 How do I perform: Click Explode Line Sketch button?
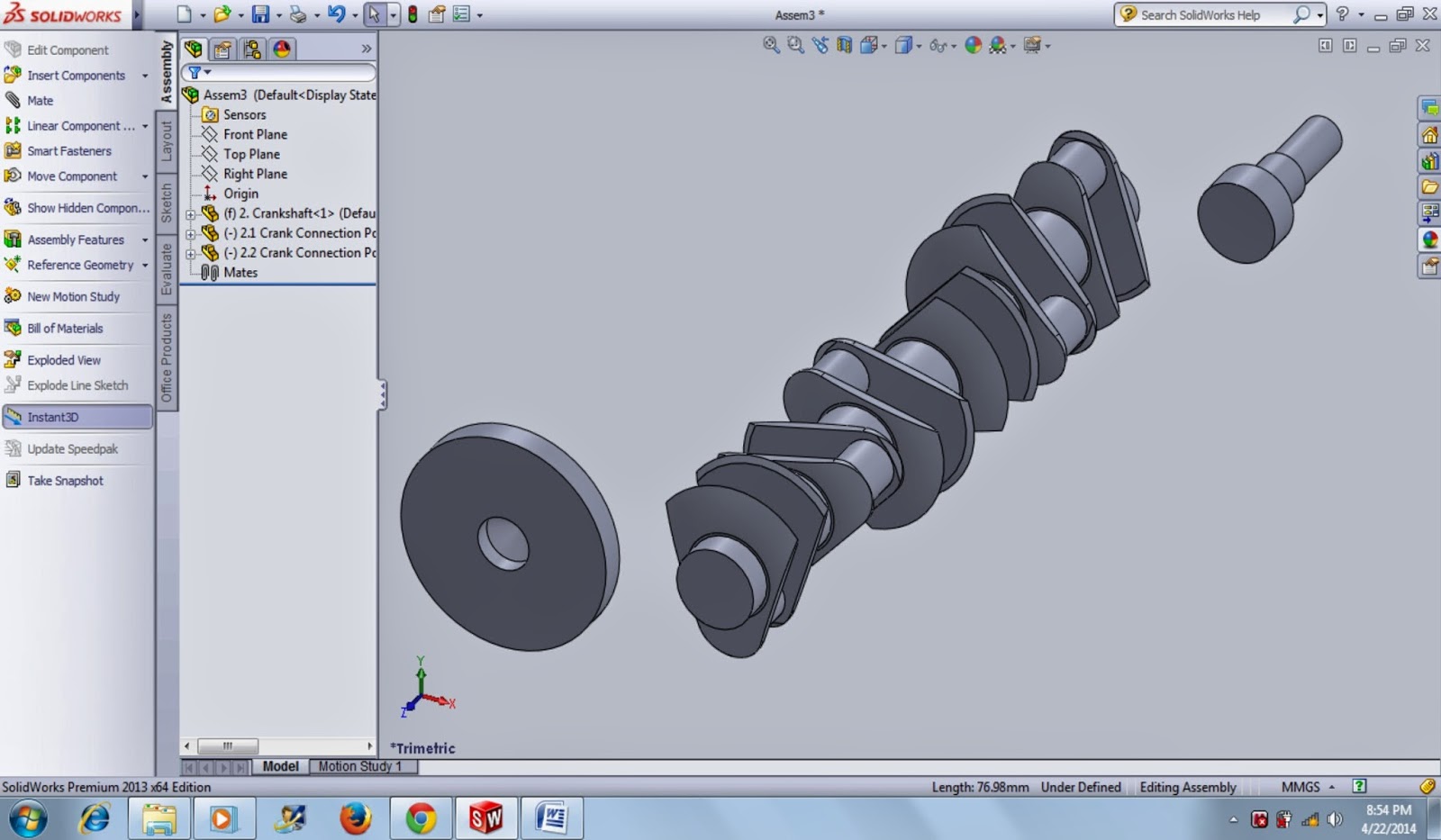[x=67, y=385]
